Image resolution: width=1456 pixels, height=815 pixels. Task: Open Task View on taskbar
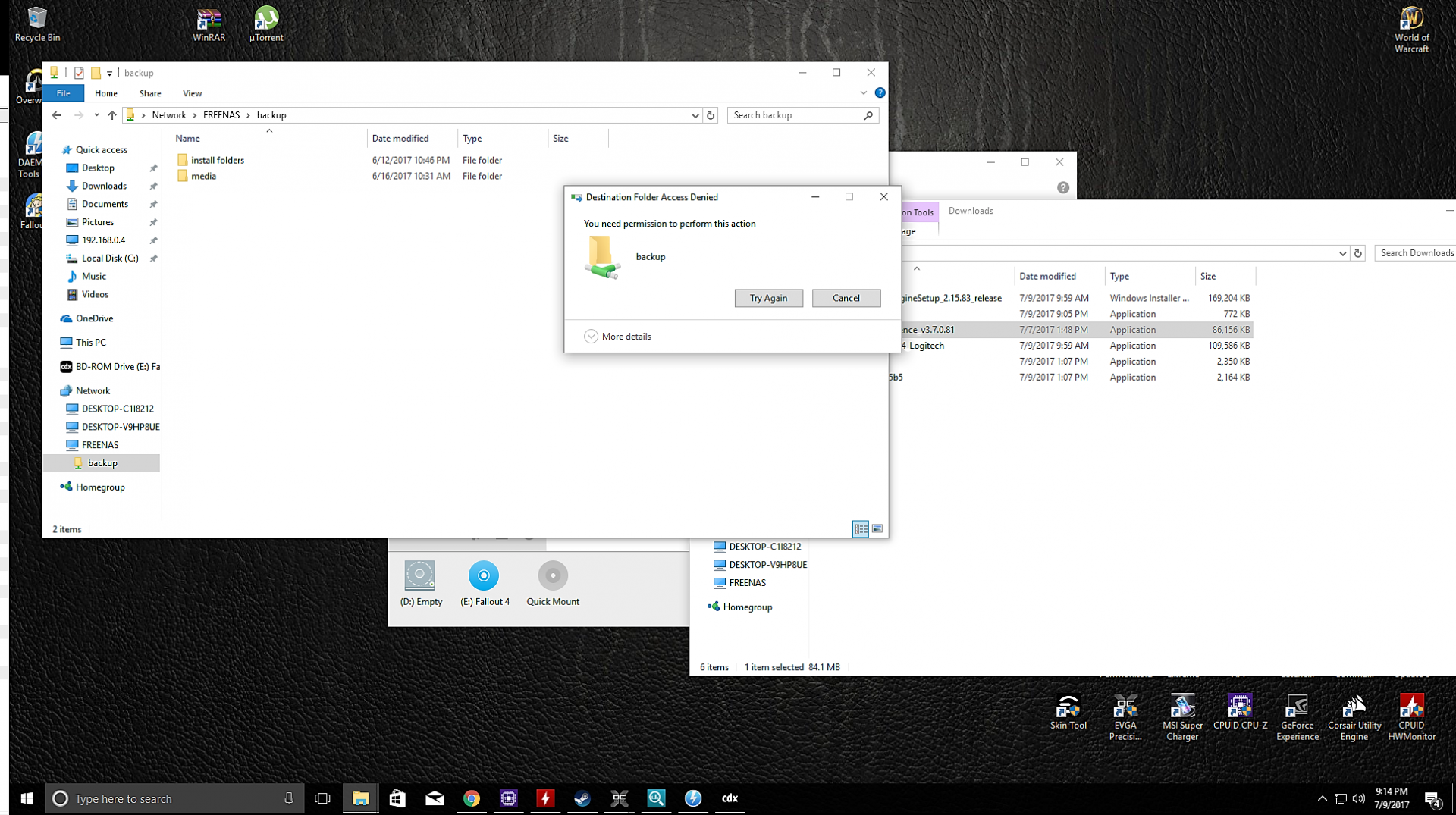323,798
